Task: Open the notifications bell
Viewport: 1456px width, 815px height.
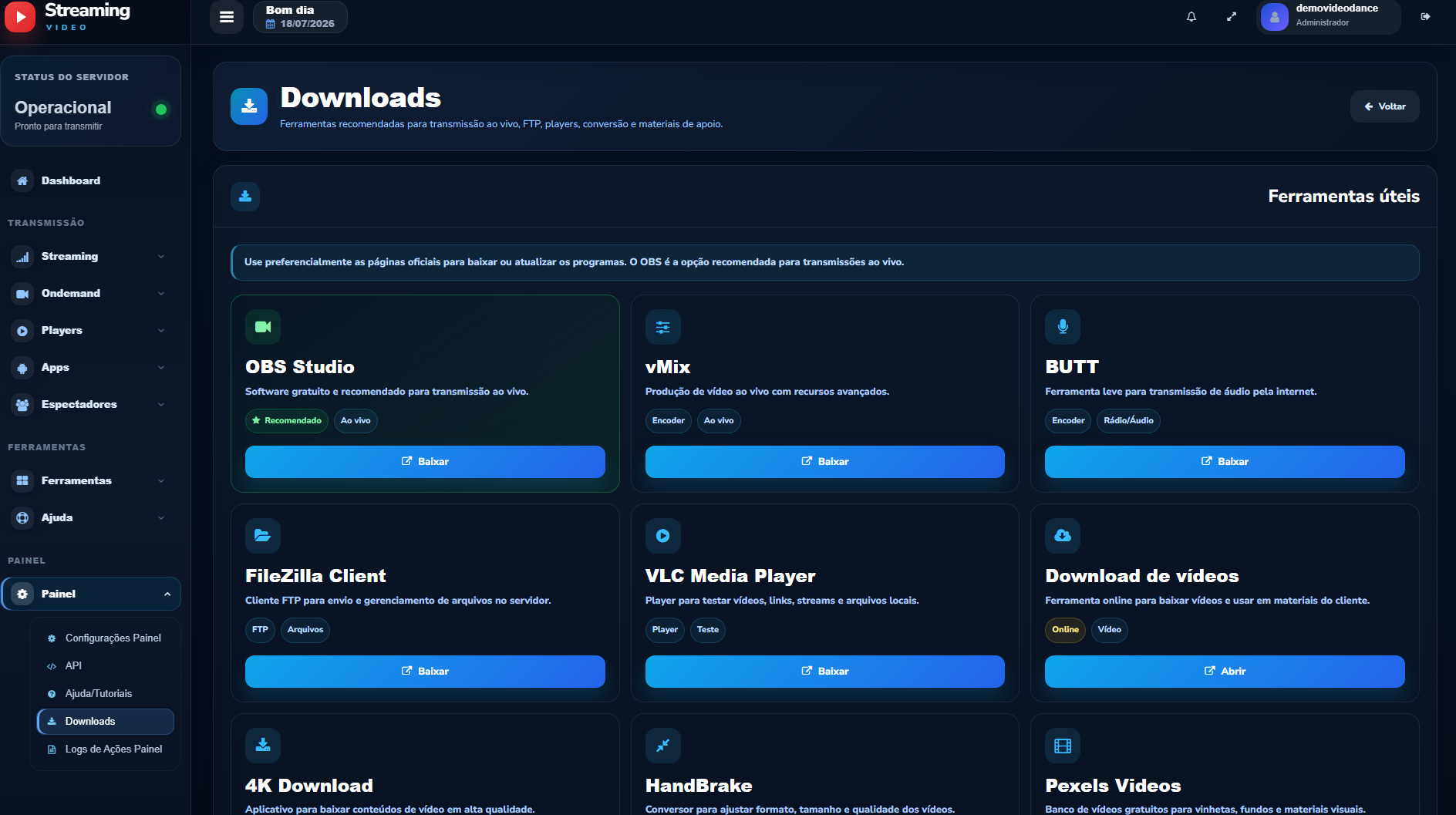Action: click(x=1191, y=17)
